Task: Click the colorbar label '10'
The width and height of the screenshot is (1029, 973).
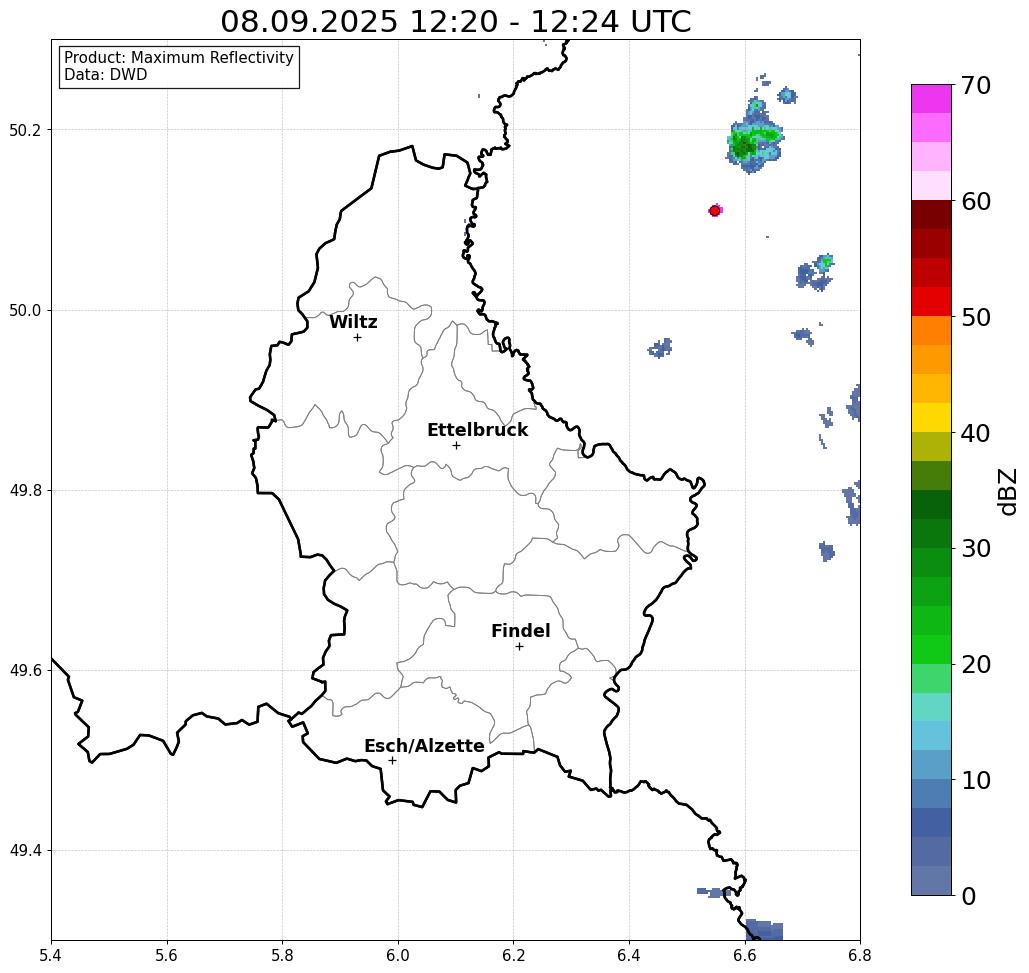Action: coord(976,780)
